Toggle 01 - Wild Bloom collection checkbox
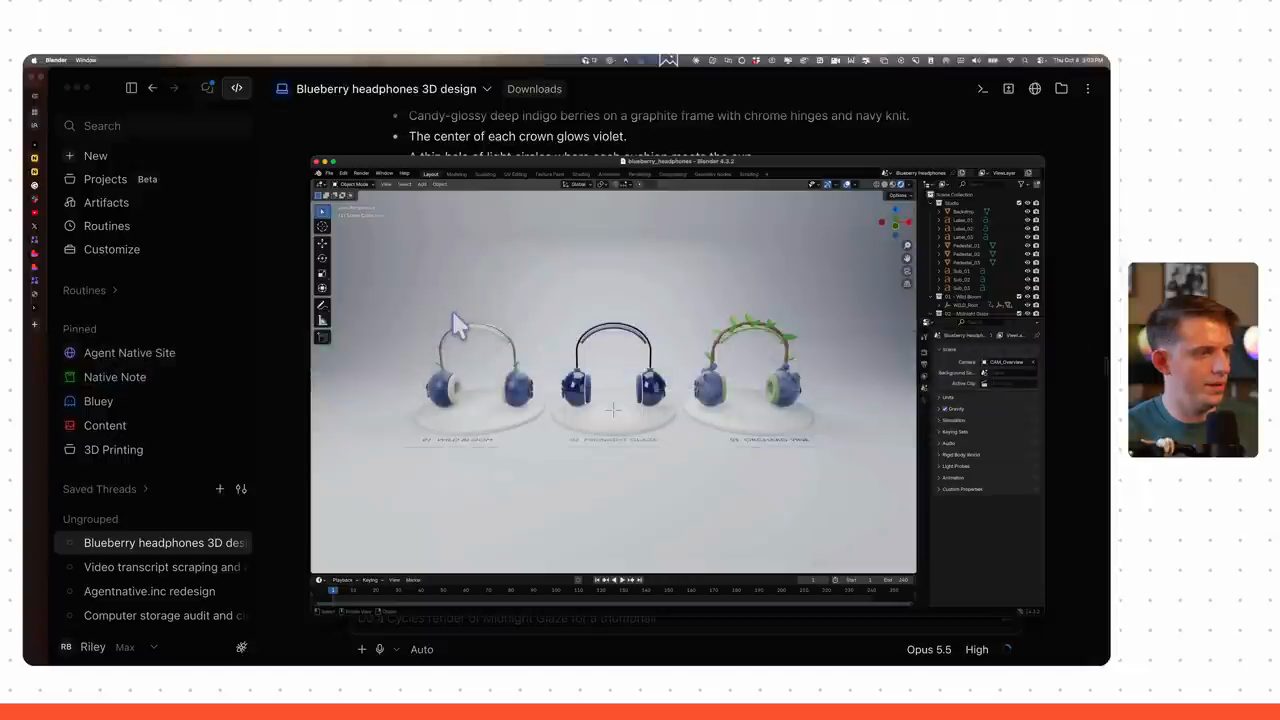The image size is (1280, 720). 1019,297
